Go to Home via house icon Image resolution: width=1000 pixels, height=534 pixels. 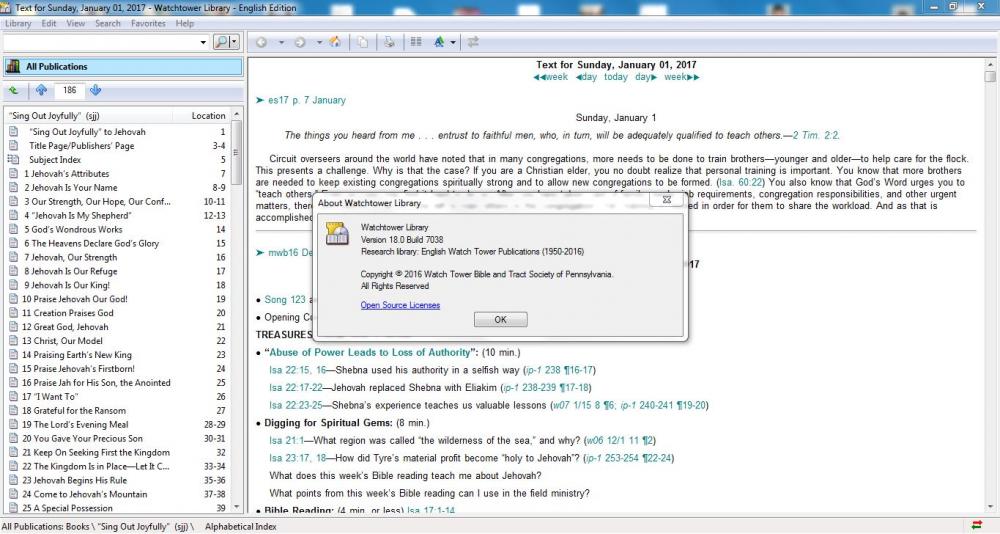pyautogui.click(x=335, y=42)
